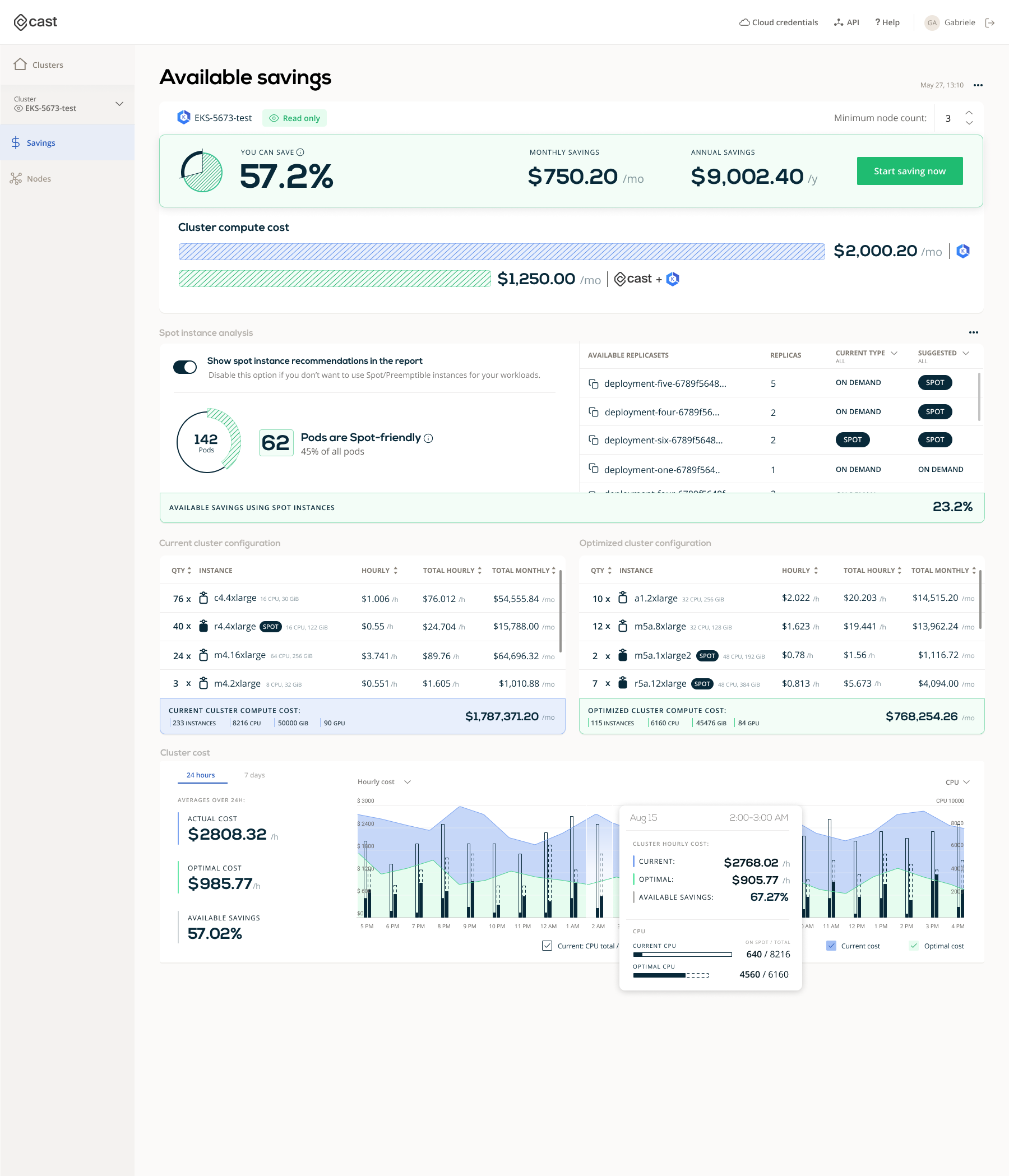Open CPU dropdown above chart

(x=957, y=782)
